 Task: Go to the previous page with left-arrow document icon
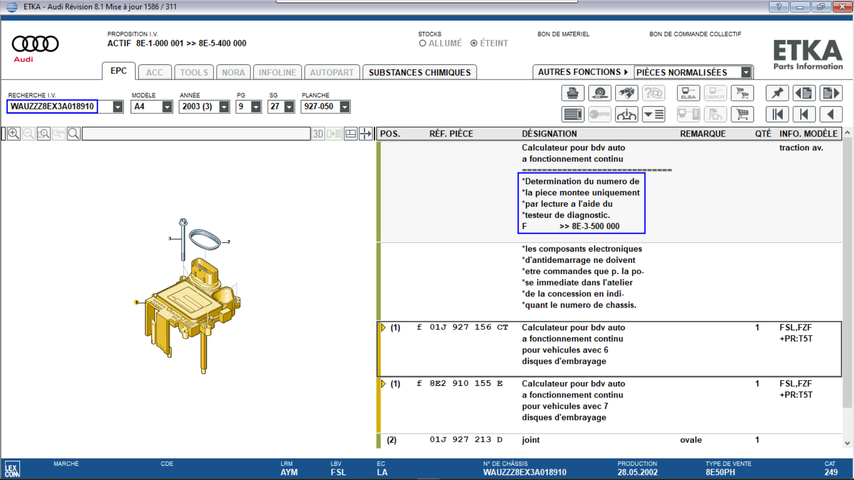(x=804, y=93)
